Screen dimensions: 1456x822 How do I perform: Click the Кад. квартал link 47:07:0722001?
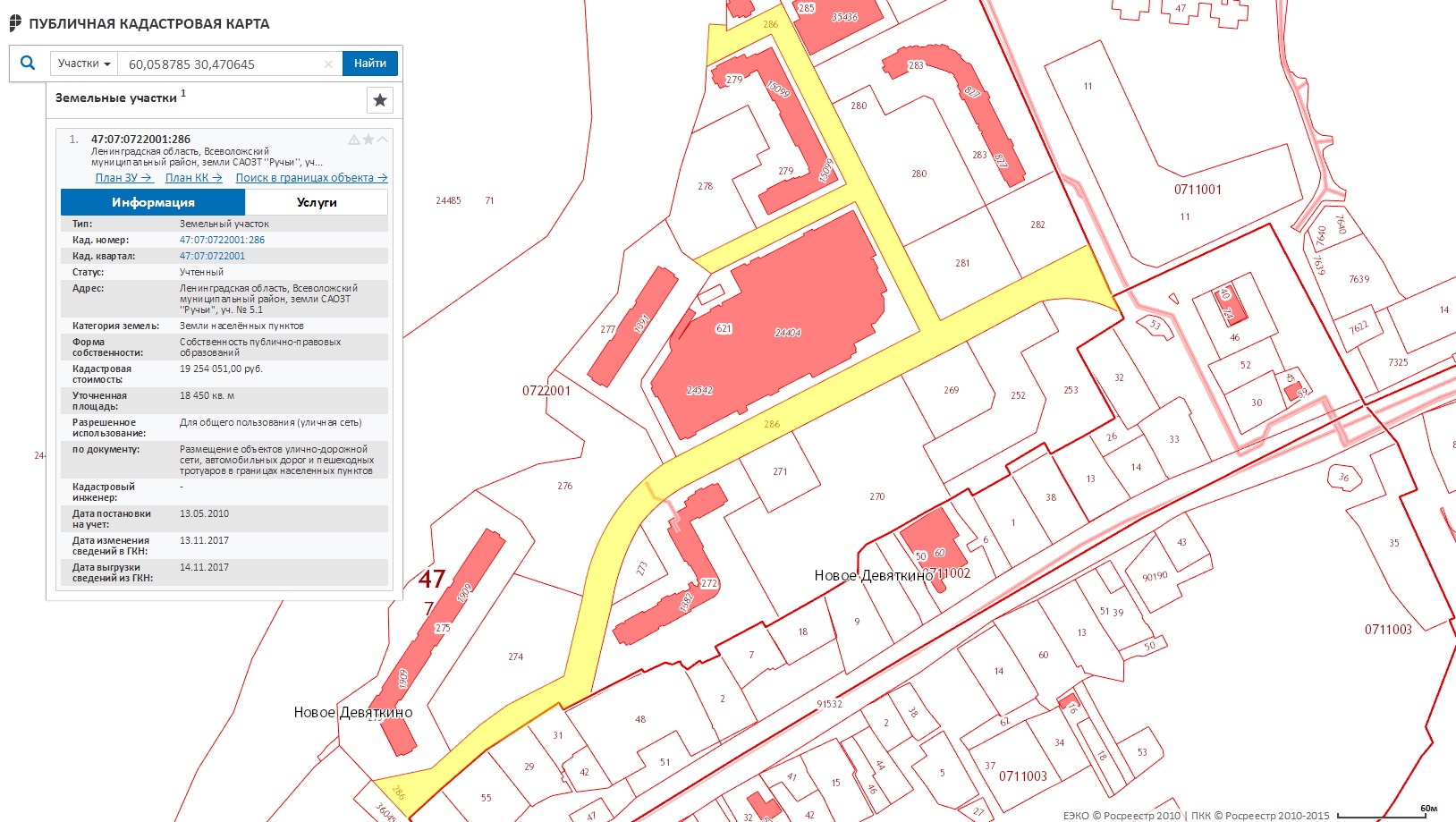212,256
